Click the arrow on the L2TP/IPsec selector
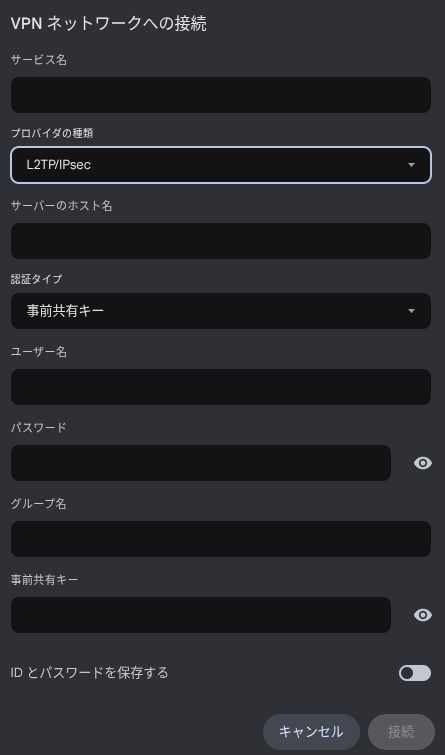Screen dimensions: 445x755 411,165
